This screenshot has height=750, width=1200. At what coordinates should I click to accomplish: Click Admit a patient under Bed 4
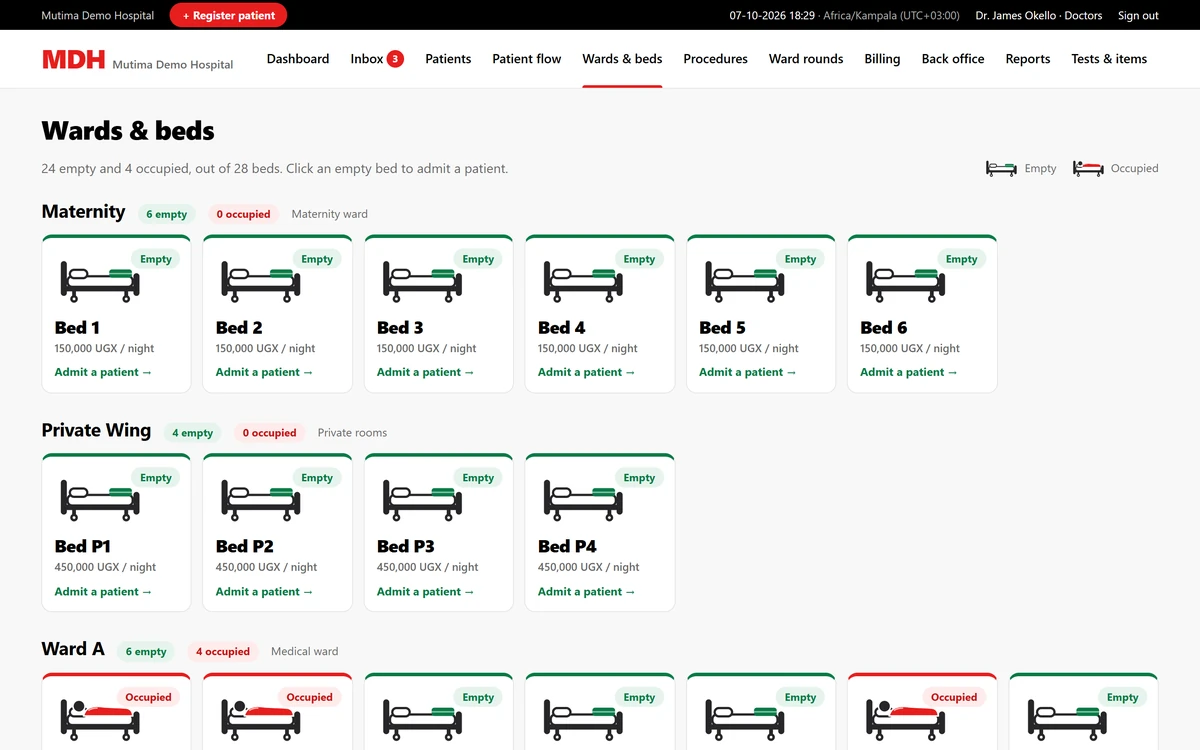coord(587,372)
